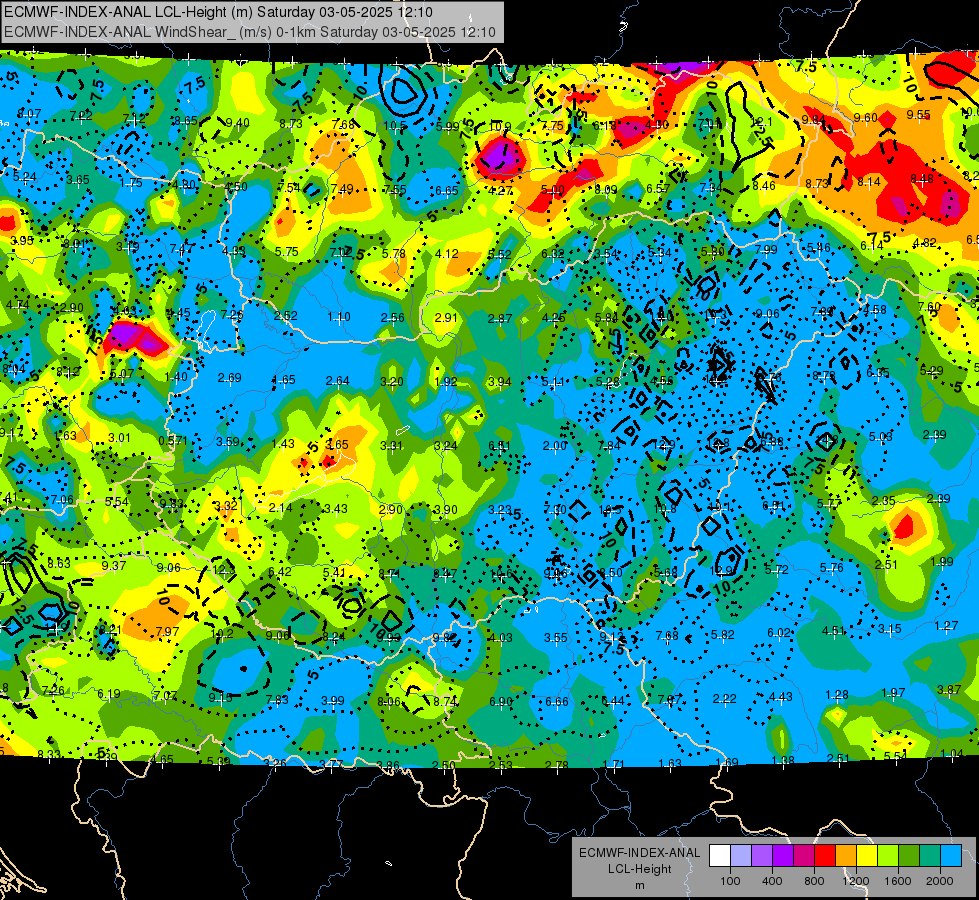Click the '100' legend tick label
The image size is (979, 900).
[x=730, y=881]
